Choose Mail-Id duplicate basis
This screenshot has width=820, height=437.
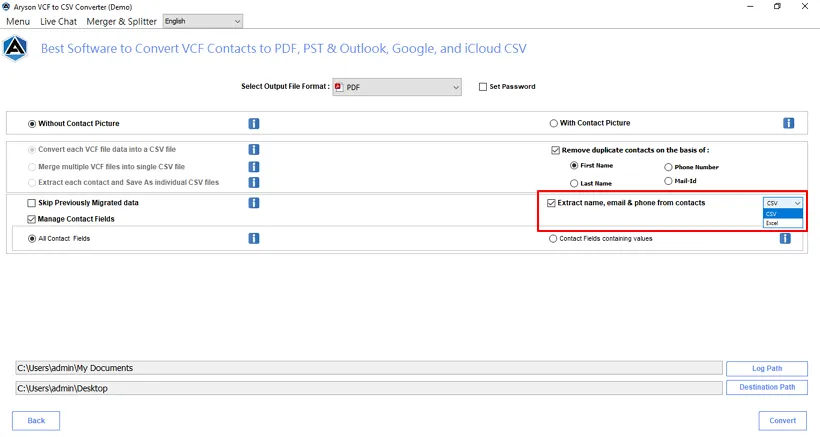[x=668, y=181]
